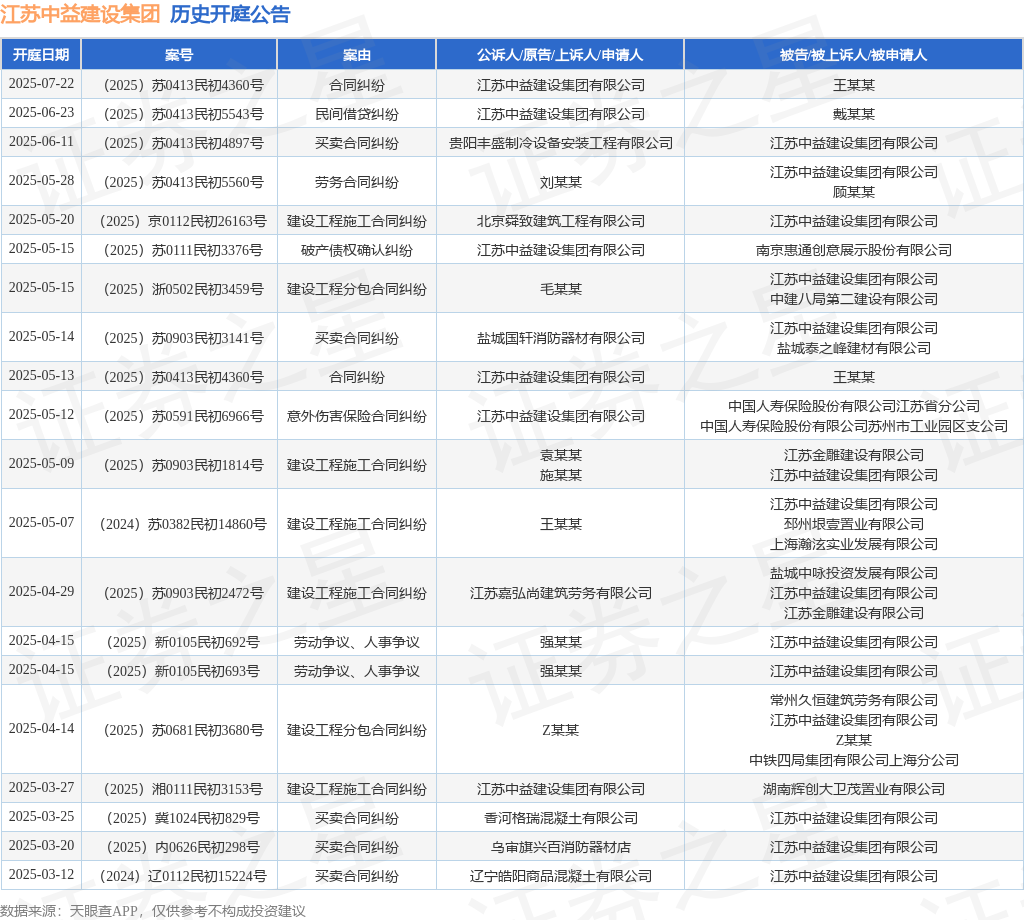Image resolution: width=1024 pixels, height=920 pixels.
Task: Click plaintiff 贵阳丰盛制冷设备安装工程有限公司
Action: [560, 143]
